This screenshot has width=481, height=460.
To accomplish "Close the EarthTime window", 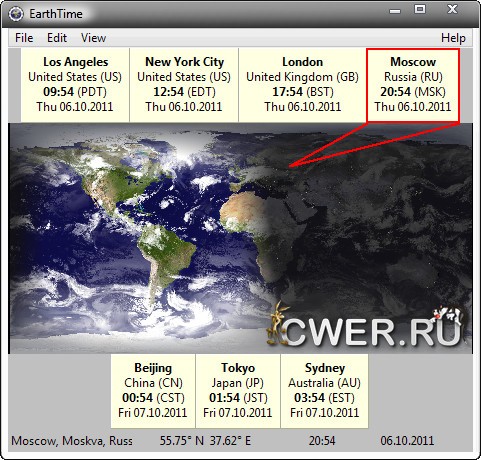I will pyautogui.click(x=452, y=9).
